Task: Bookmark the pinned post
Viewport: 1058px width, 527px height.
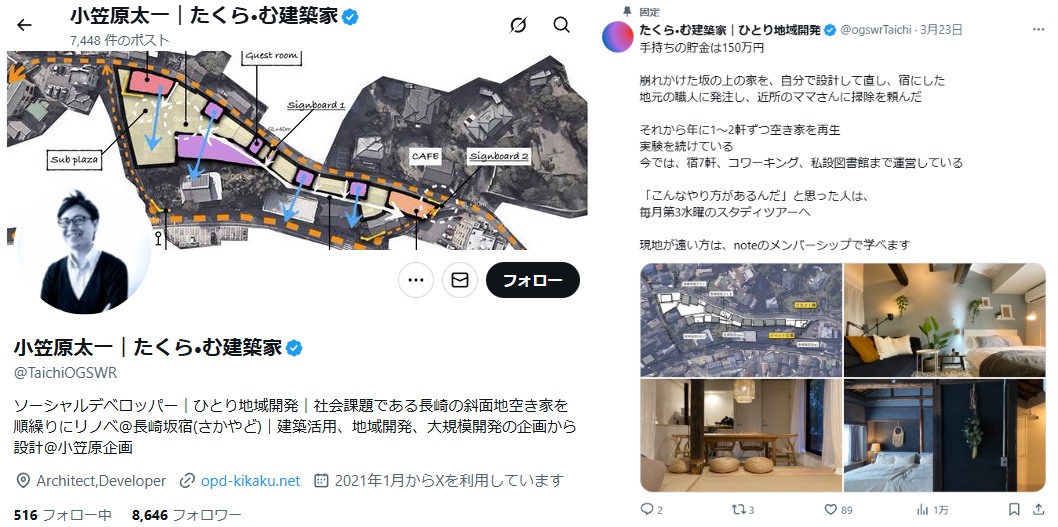Action: (x=1013, y=509)
